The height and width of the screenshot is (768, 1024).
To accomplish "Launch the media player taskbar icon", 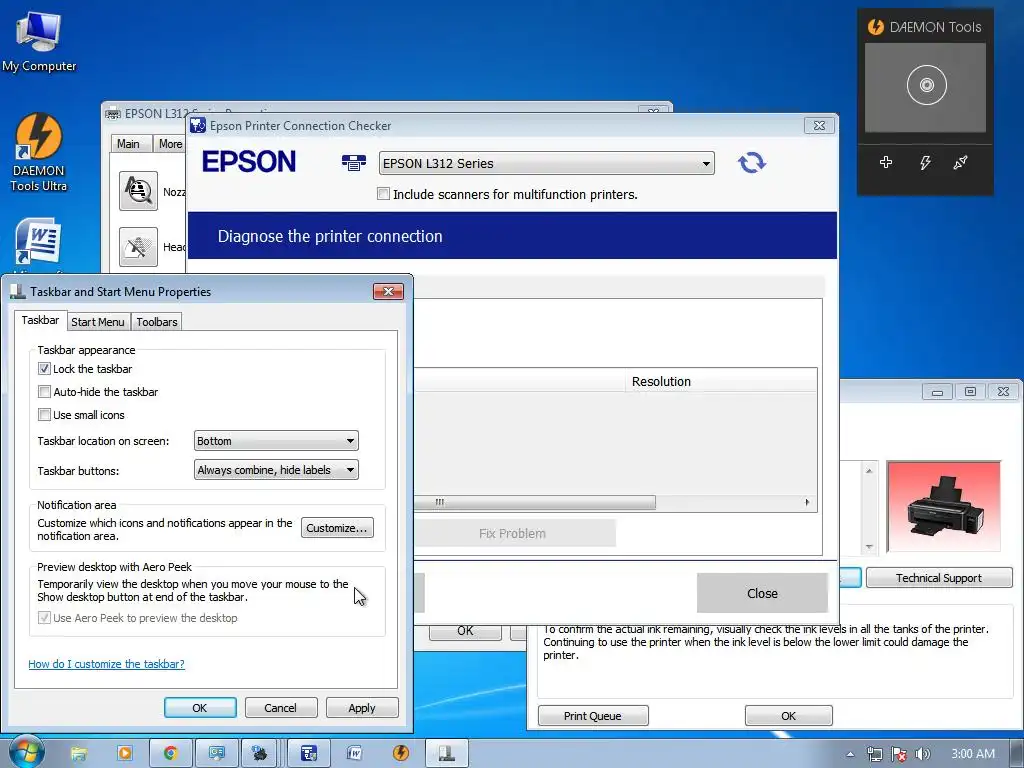I will [x=124, y=754].
